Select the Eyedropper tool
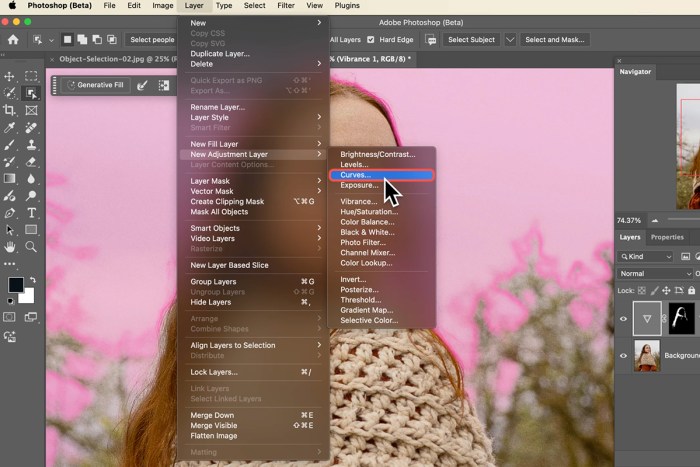700x467 pixels. pyautogui.click(x=9, y=128)
